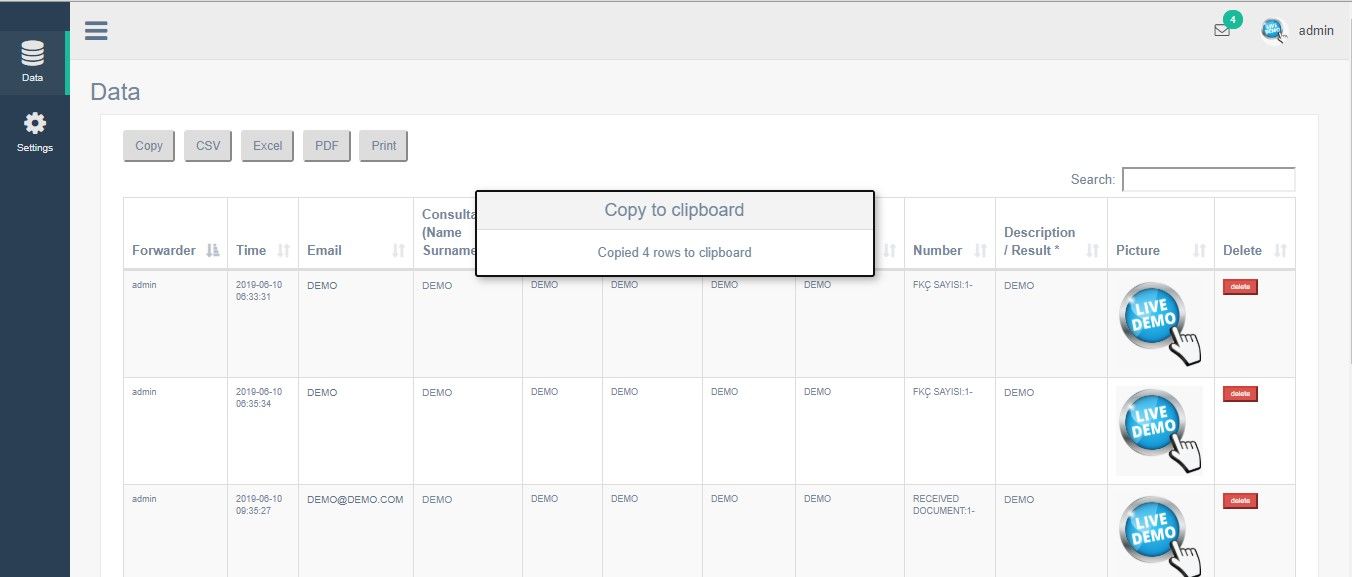
Task: Export the table as PDF
Action: point(327,145)
